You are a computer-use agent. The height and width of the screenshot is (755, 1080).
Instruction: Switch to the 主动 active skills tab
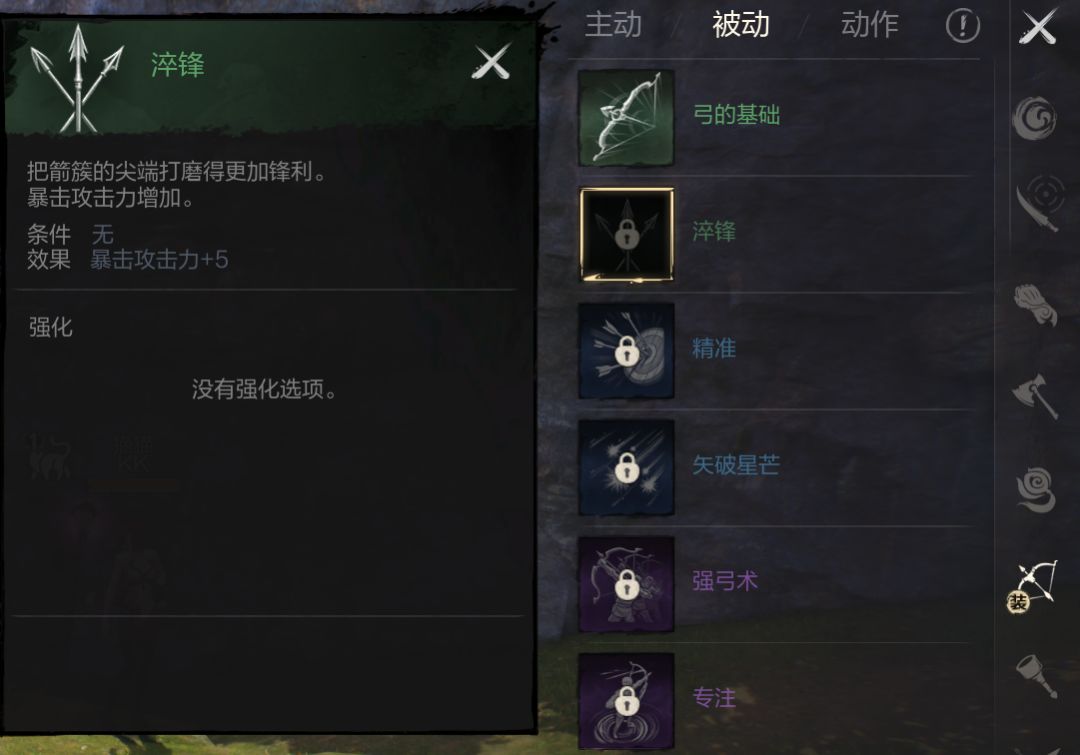(x=613, y=25)
